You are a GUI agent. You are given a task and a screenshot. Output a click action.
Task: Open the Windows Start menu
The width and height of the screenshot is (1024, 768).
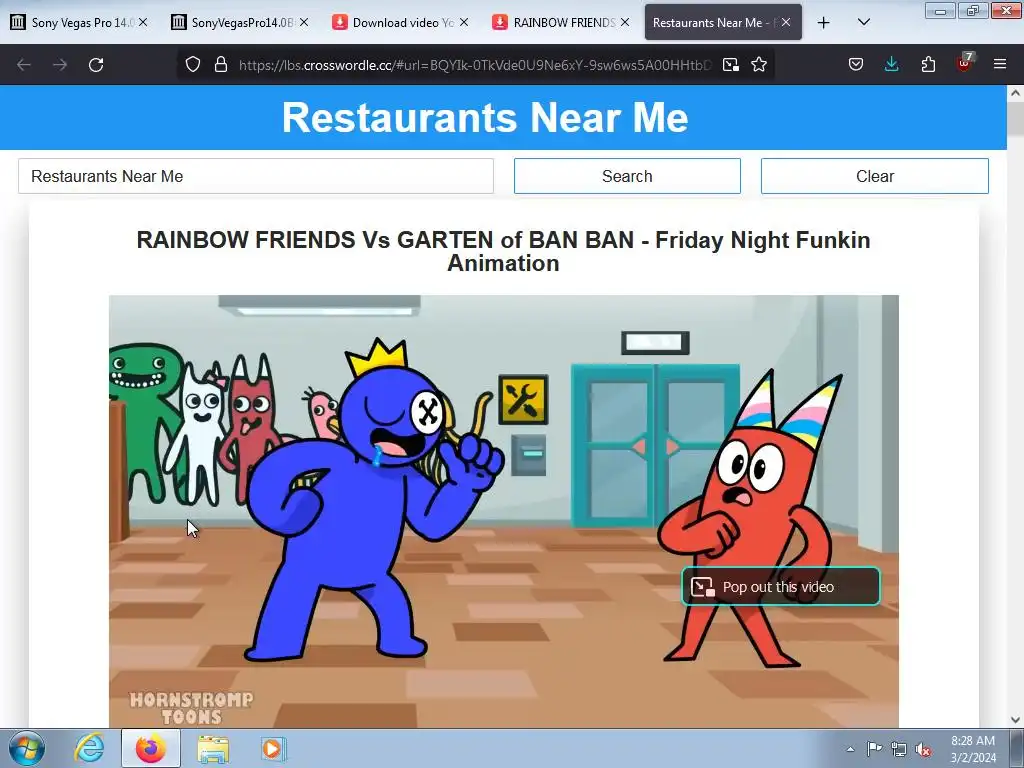pos(27,748)
